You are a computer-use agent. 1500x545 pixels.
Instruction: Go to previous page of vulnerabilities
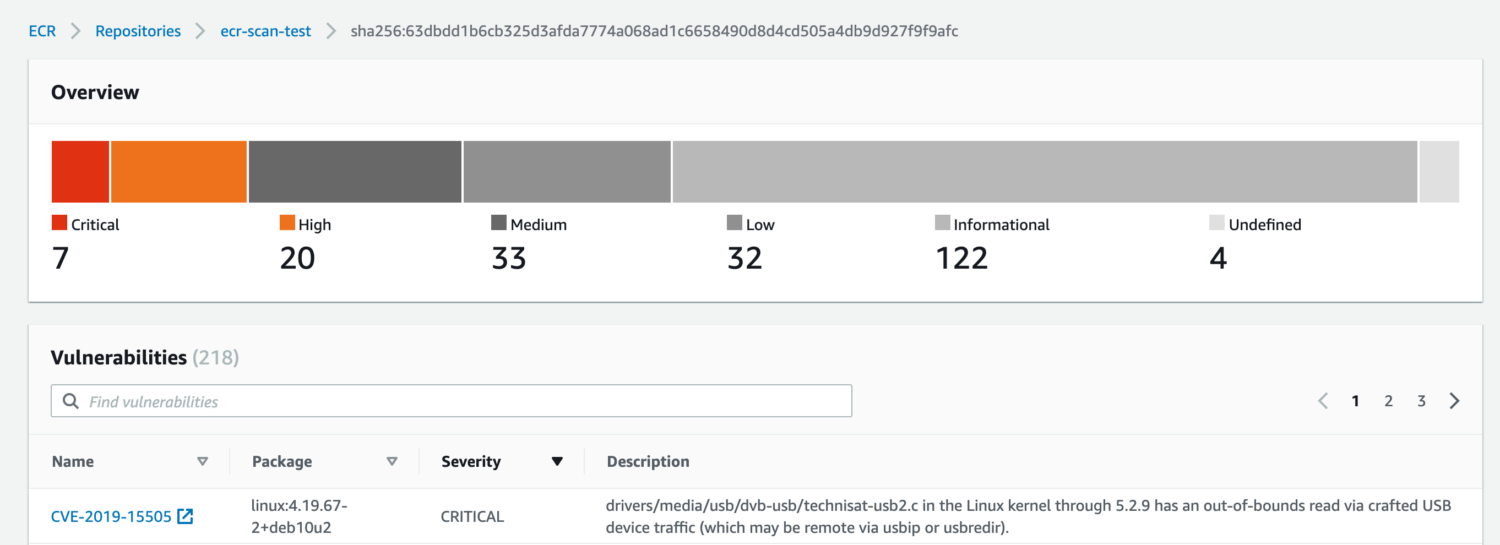(x=1323, y=401)
